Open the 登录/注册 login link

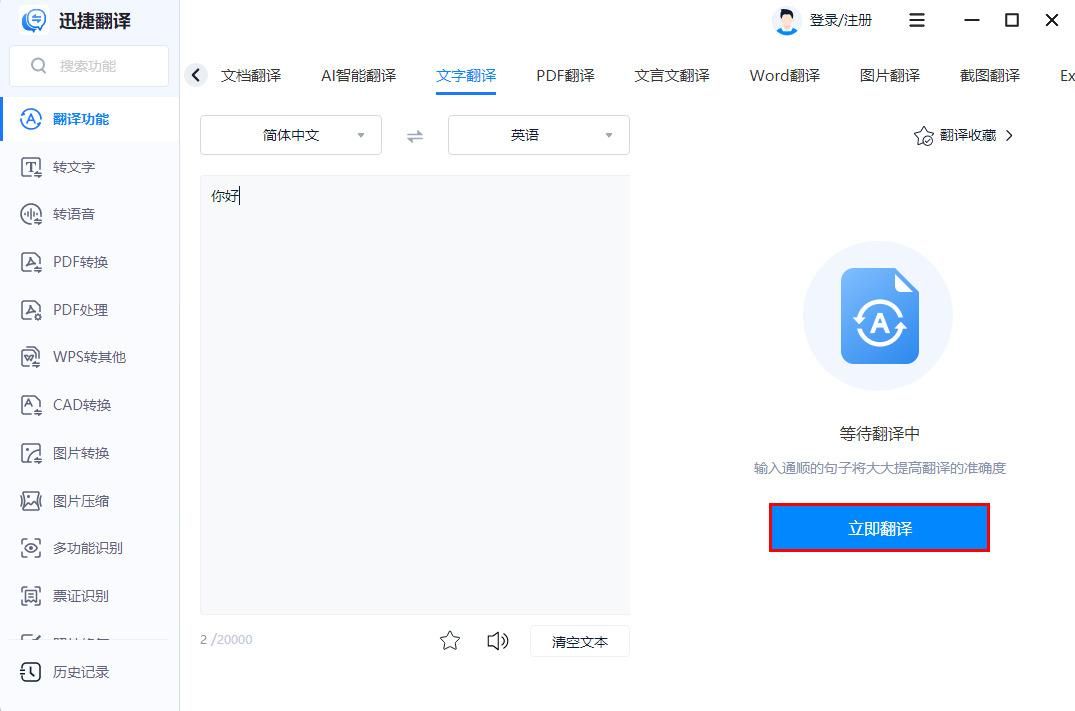coord(841,21)
